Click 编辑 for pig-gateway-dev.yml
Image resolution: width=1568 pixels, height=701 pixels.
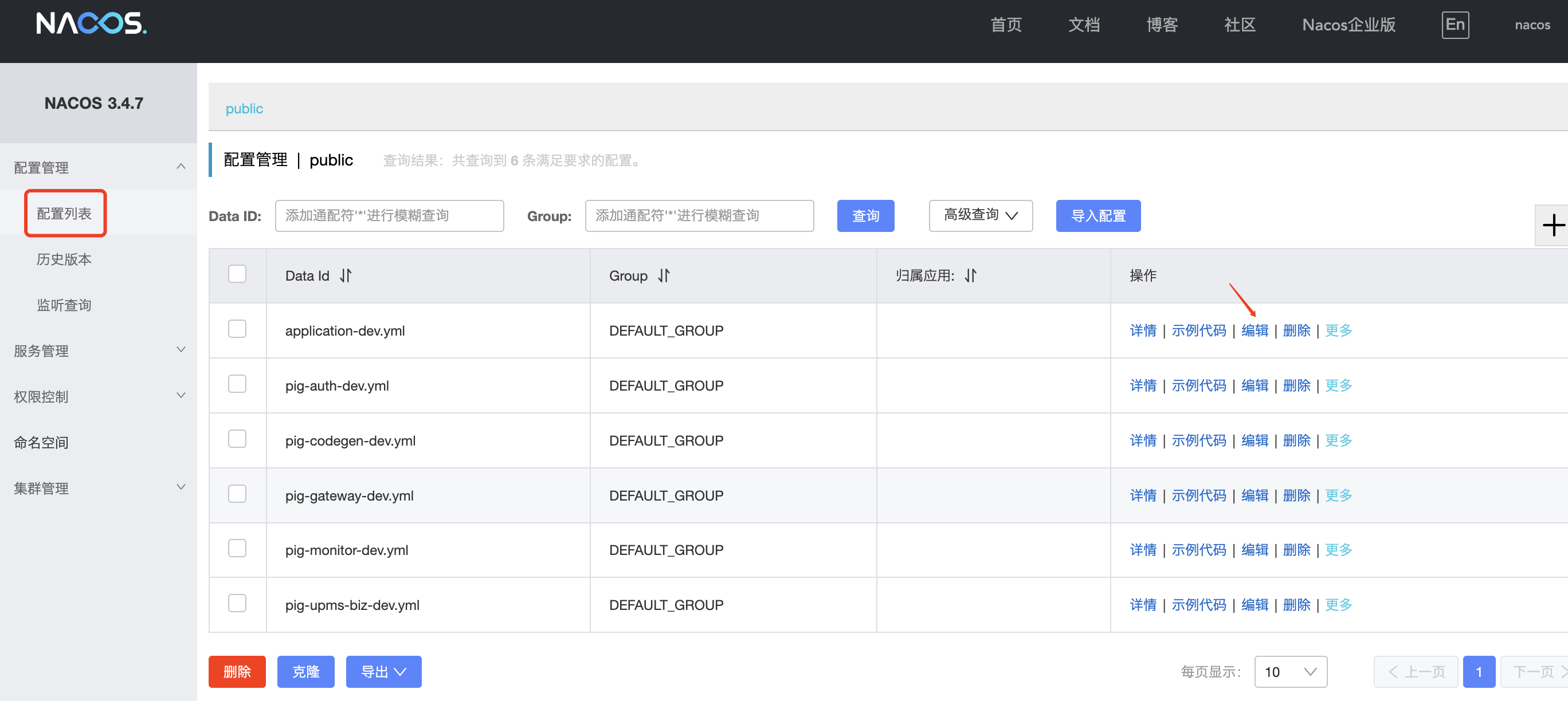pos(1255,495)
